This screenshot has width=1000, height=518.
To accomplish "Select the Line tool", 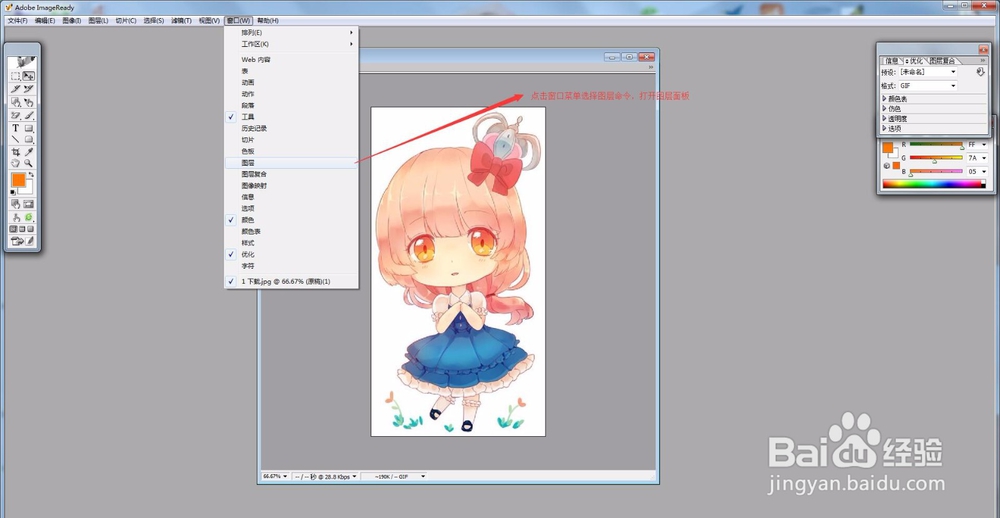I will click(15, 139).
